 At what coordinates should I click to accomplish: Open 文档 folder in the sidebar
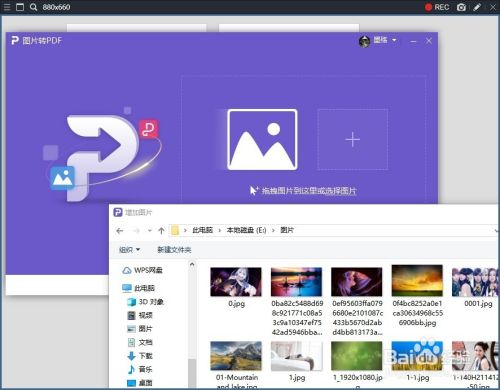point(140,342)
